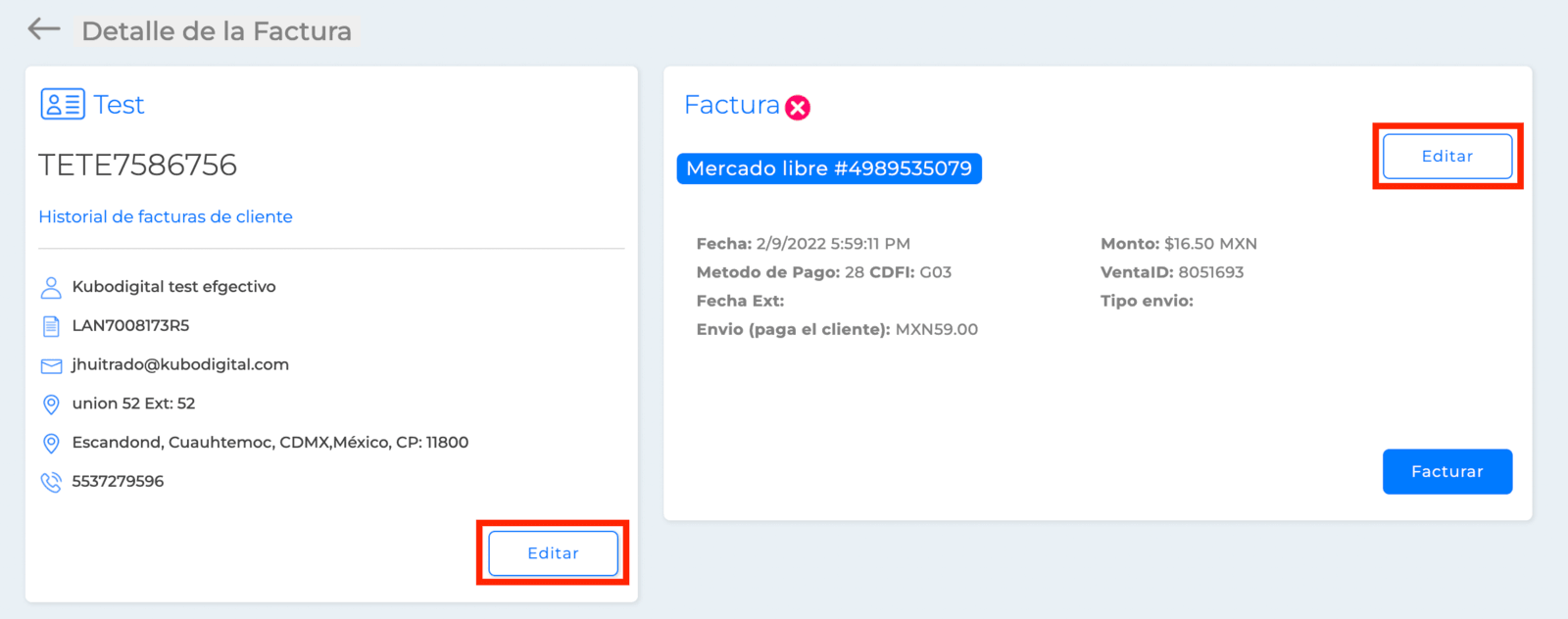
Task: Select the Monto: $16.50 MXN value
Action: [x=1179, y=244]
